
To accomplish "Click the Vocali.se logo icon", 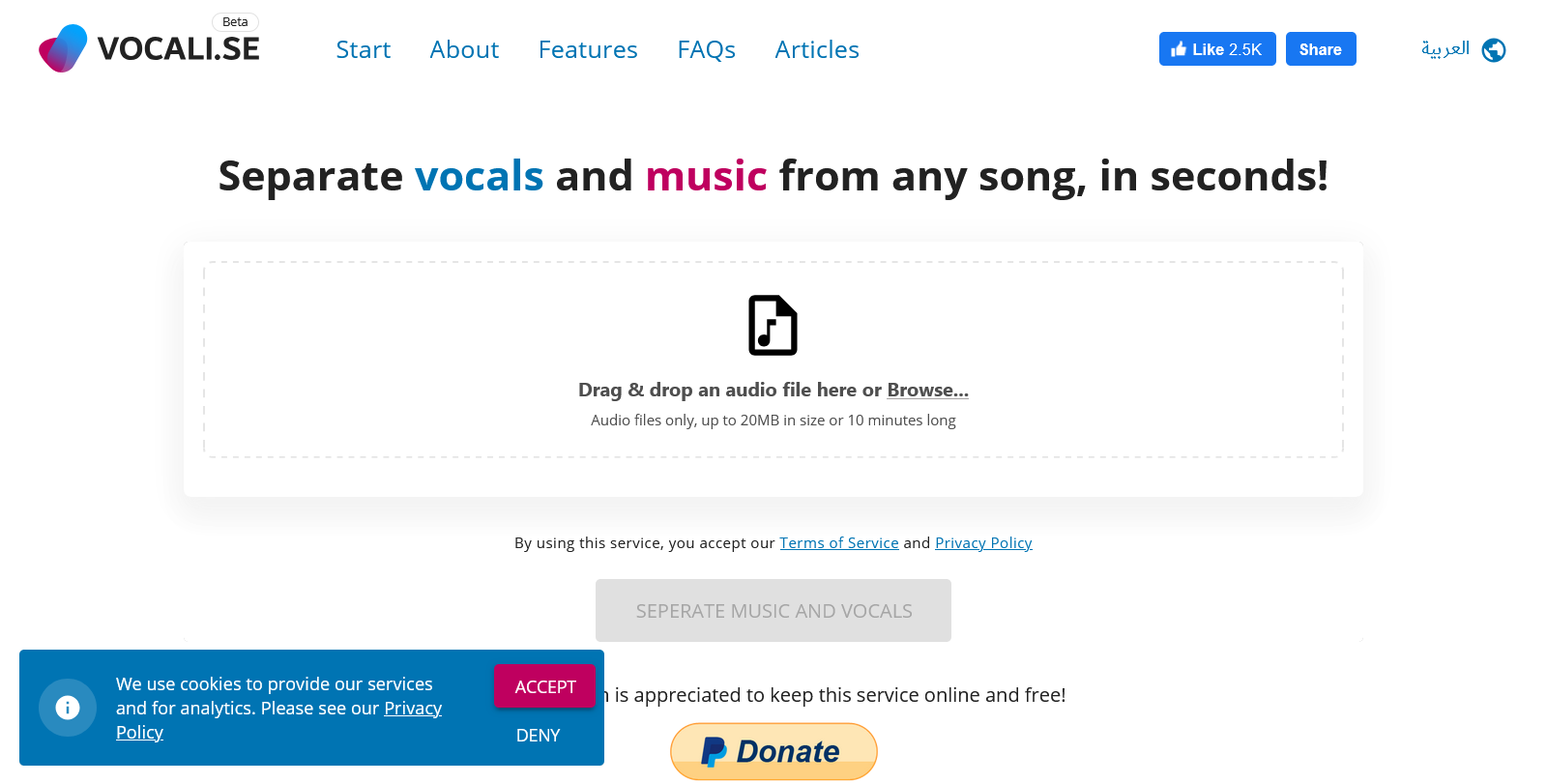I will [x=63, y=48].
